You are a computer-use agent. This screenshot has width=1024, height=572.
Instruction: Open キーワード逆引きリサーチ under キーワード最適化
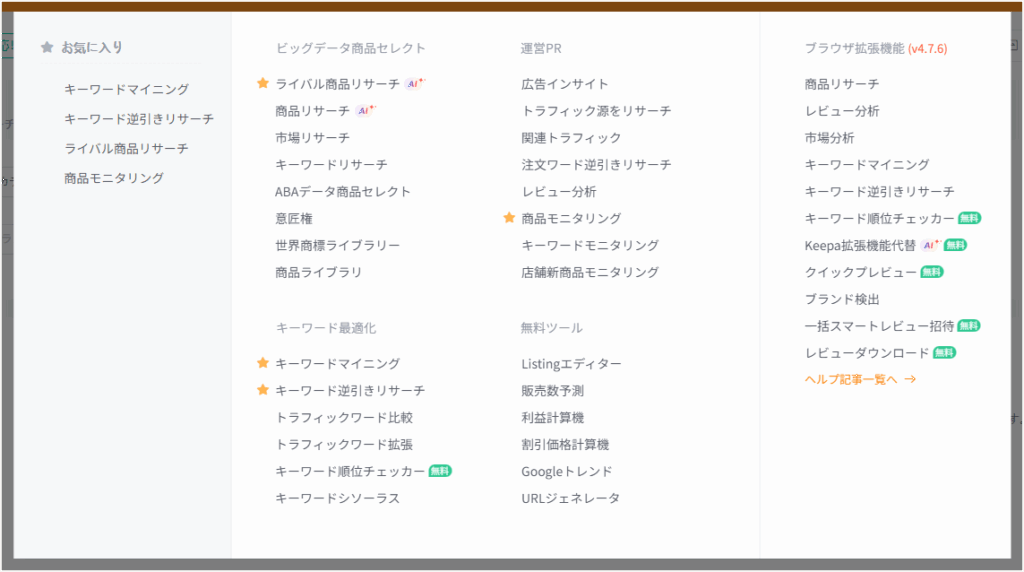350,390
